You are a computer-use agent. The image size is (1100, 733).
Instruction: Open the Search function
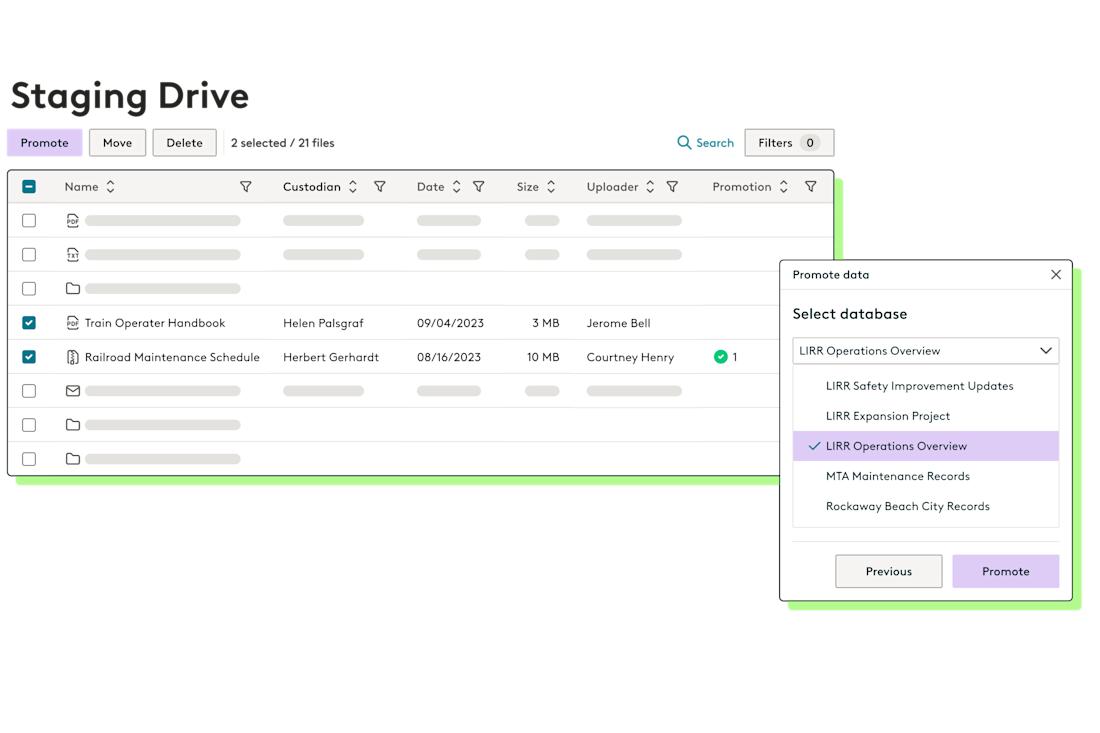pos(705,142)
